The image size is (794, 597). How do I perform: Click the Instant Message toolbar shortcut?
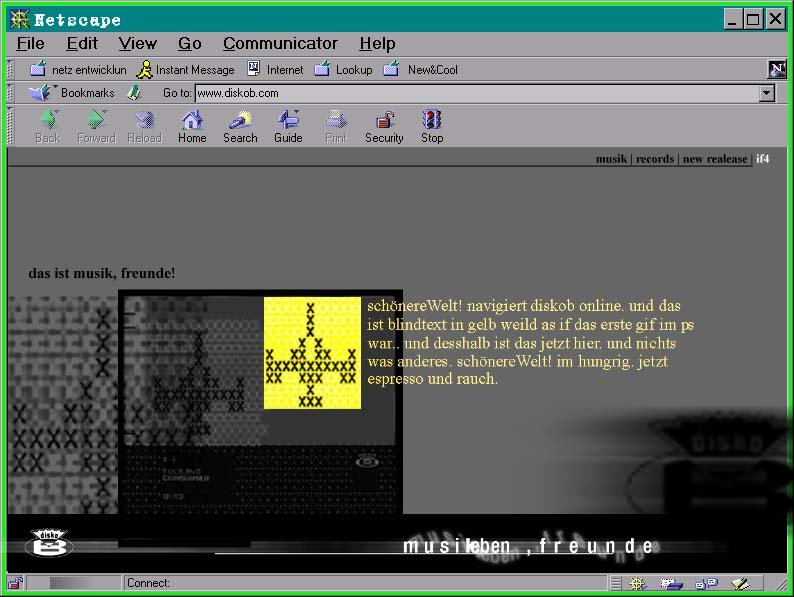pyautogui.click(x=186, y=70)
